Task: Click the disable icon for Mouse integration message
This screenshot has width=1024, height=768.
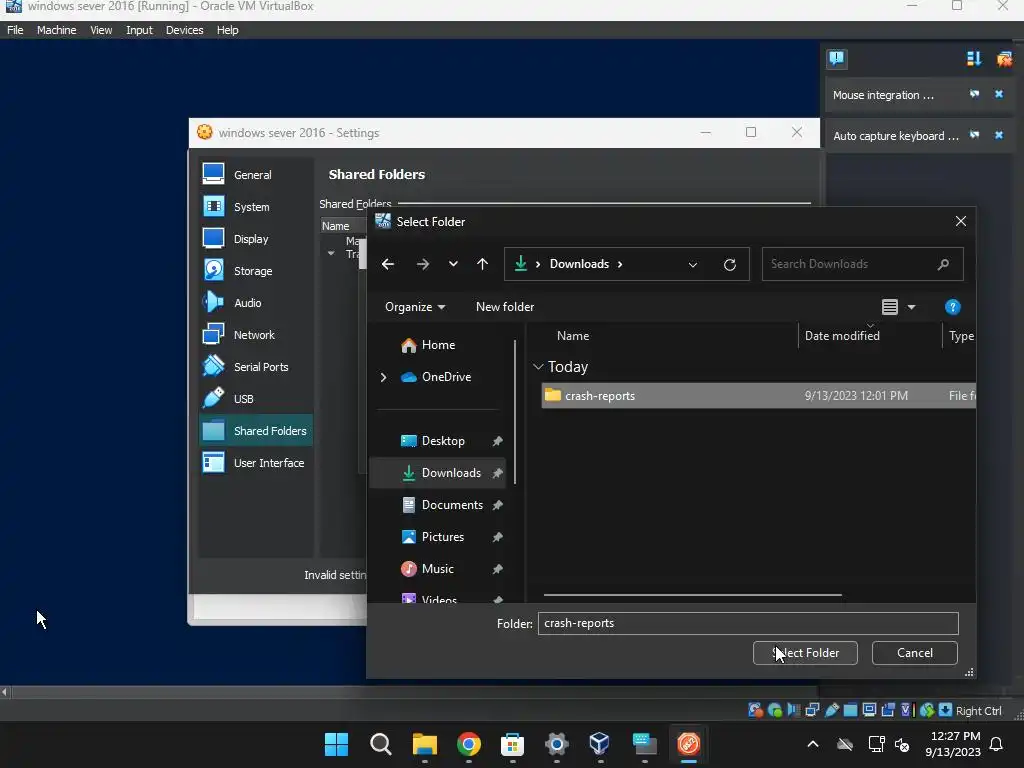Action: [x=974, y=95]
